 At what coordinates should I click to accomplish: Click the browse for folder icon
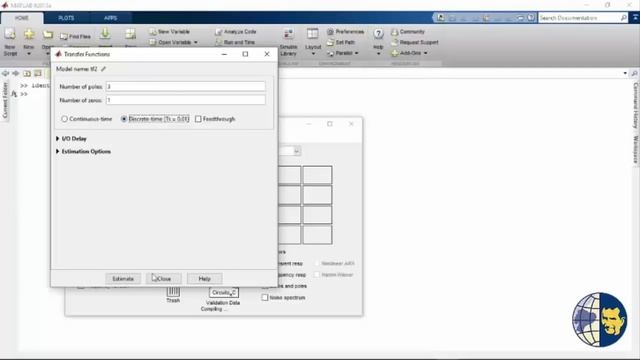38,73
